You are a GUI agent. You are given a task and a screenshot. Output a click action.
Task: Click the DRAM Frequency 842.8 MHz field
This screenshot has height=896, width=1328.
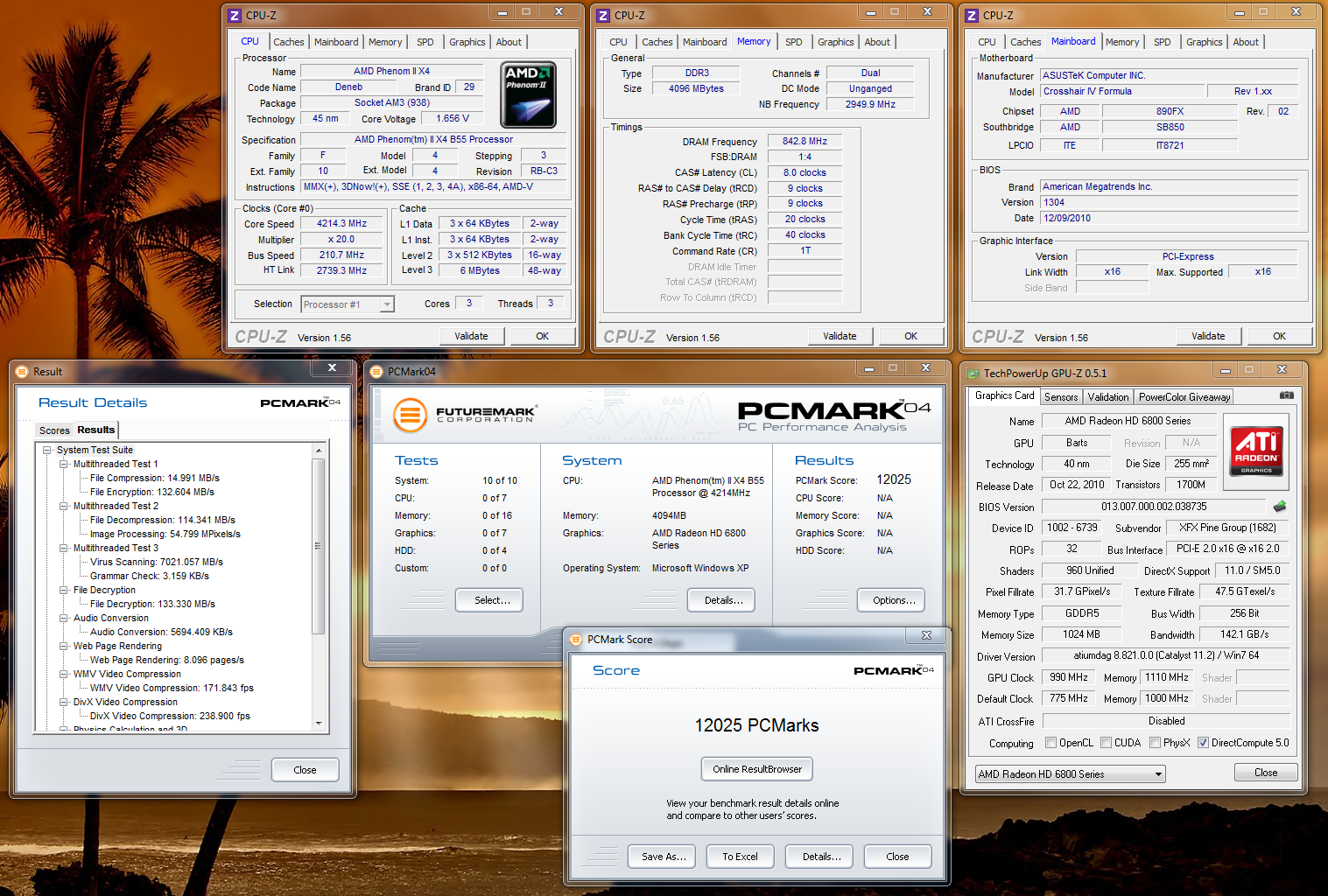[x=805, y=141]
